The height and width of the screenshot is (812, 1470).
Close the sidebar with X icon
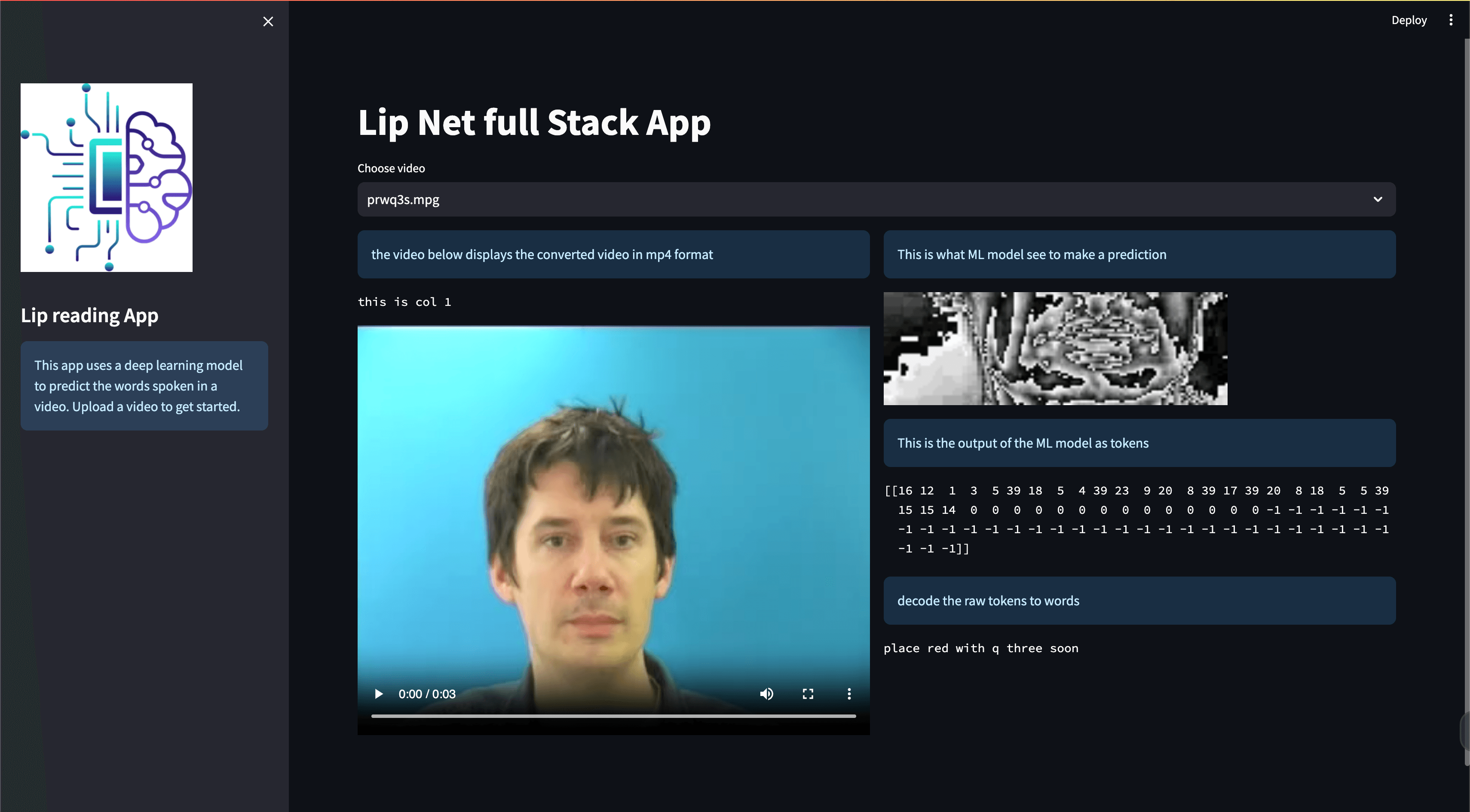(x=268, y=21)
